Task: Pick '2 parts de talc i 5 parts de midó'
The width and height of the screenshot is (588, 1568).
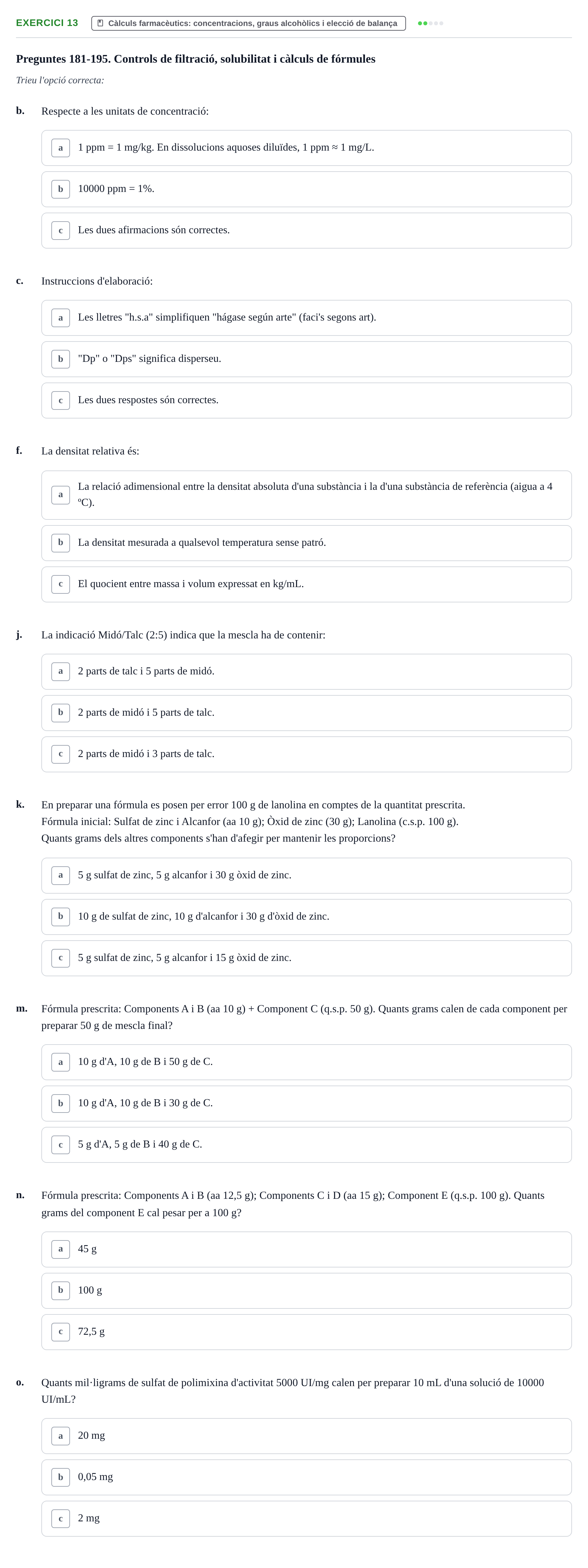Action: coord(306,671)
